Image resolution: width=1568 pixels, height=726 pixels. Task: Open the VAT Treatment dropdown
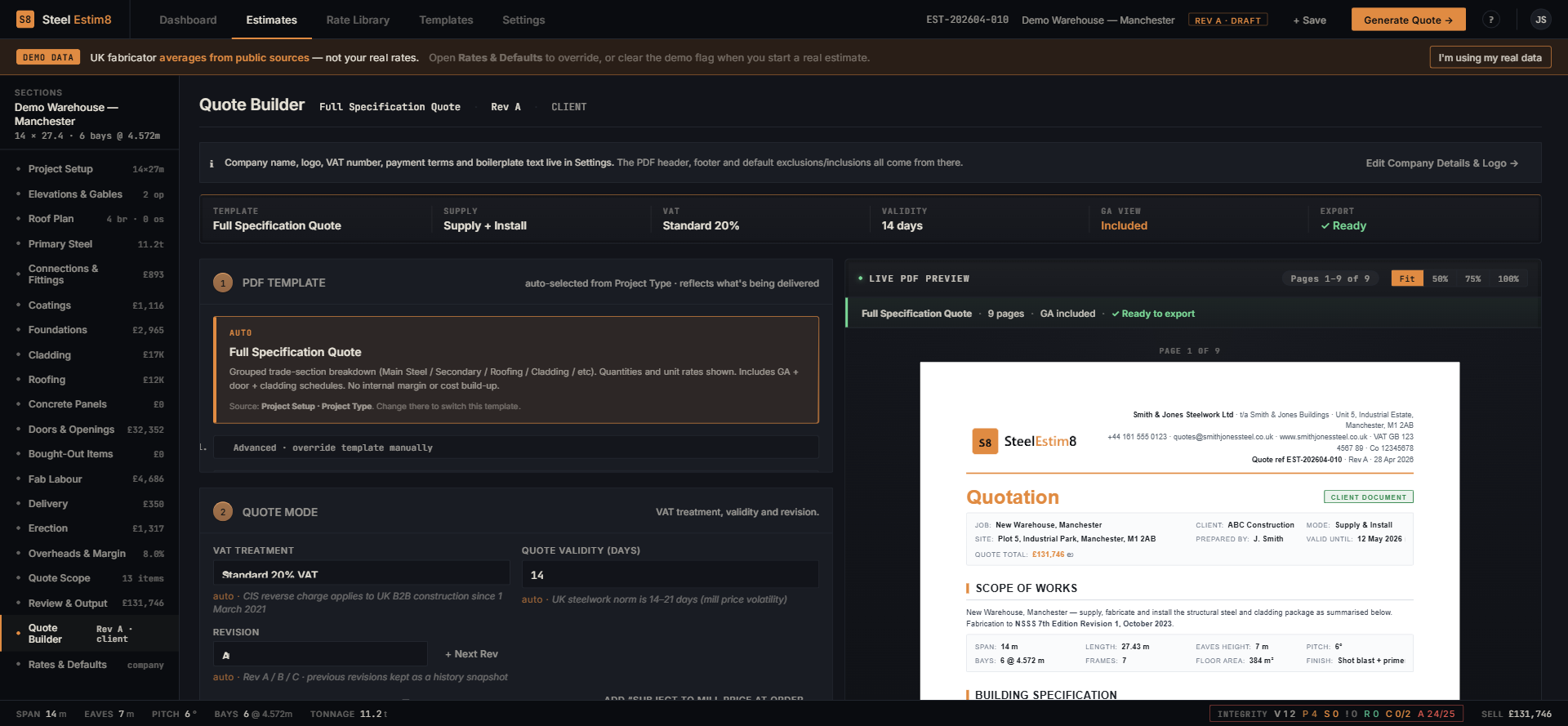coord(361,574)
